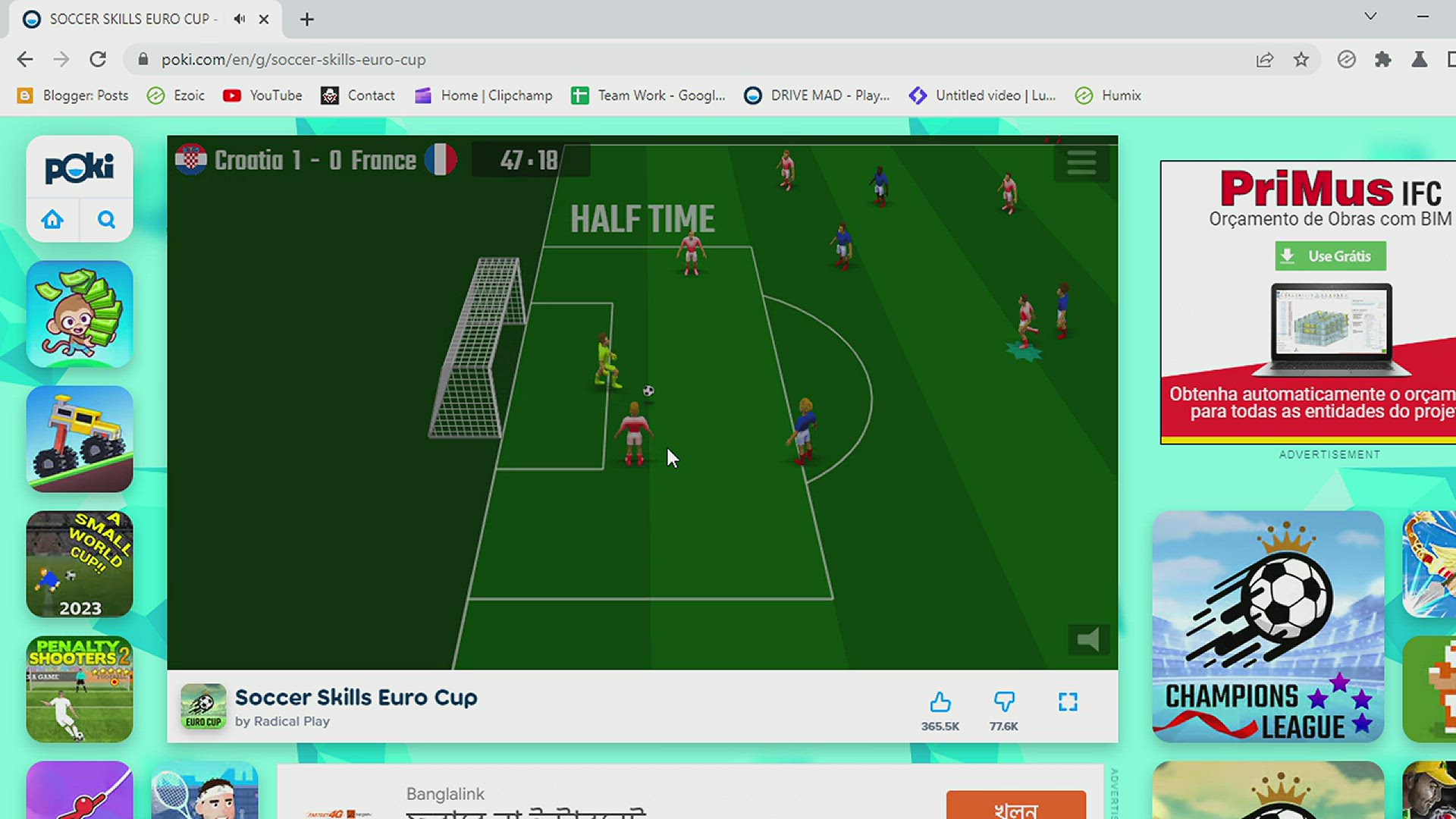Open the Home | Clipchamp bookmark
The width and height of the screenshot is (1456, 819).
pos(484,96)
